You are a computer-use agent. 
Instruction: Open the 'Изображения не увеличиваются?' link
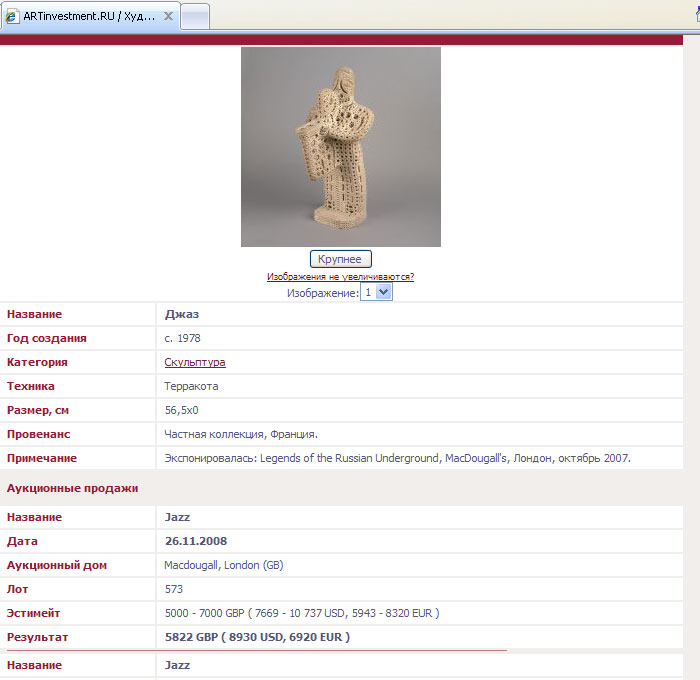340,277
